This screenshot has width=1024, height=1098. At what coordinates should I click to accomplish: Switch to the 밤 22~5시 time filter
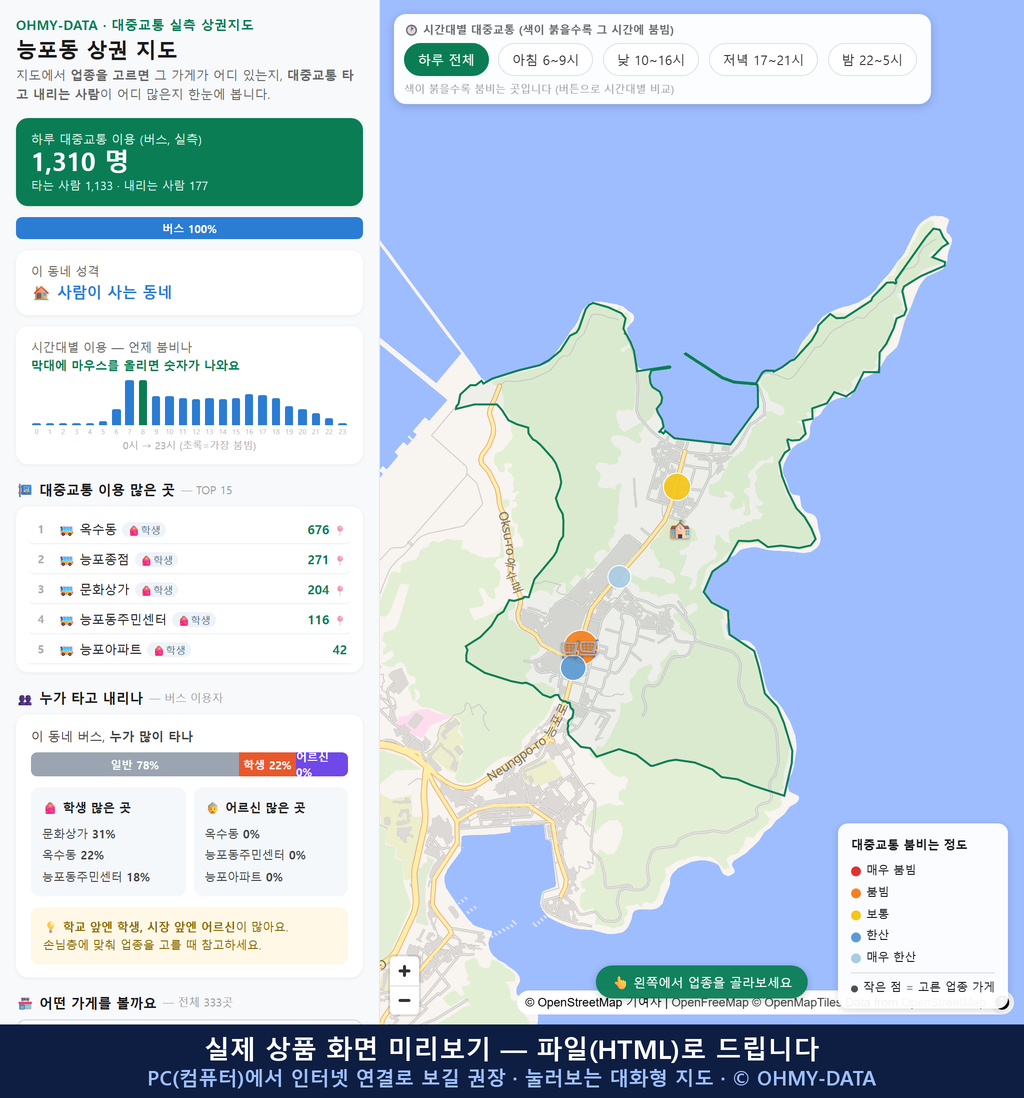(872, 60)
